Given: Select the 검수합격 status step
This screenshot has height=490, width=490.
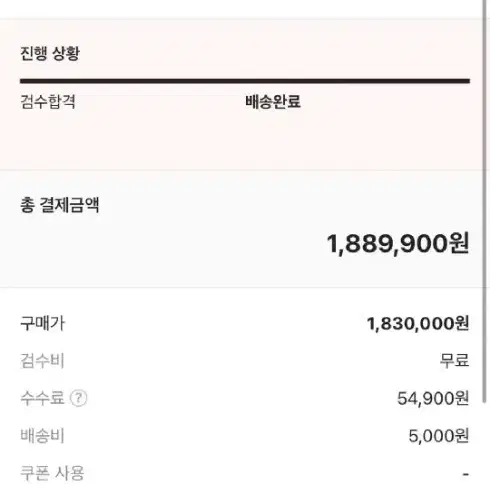Looking at the screenshot, I should pos(48,102).
